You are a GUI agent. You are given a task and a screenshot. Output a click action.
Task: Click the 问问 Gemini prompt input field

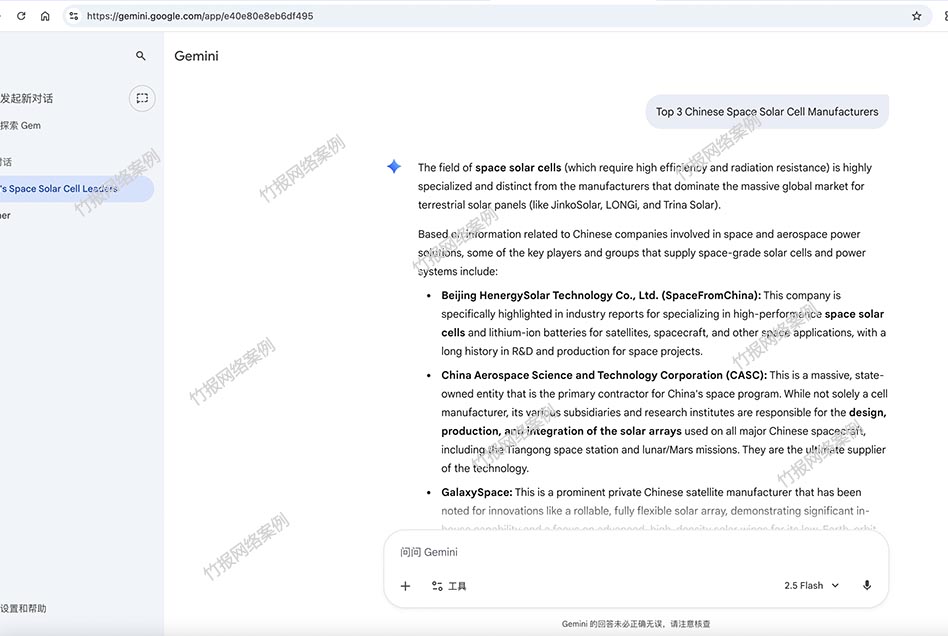[x=636, y=552]
